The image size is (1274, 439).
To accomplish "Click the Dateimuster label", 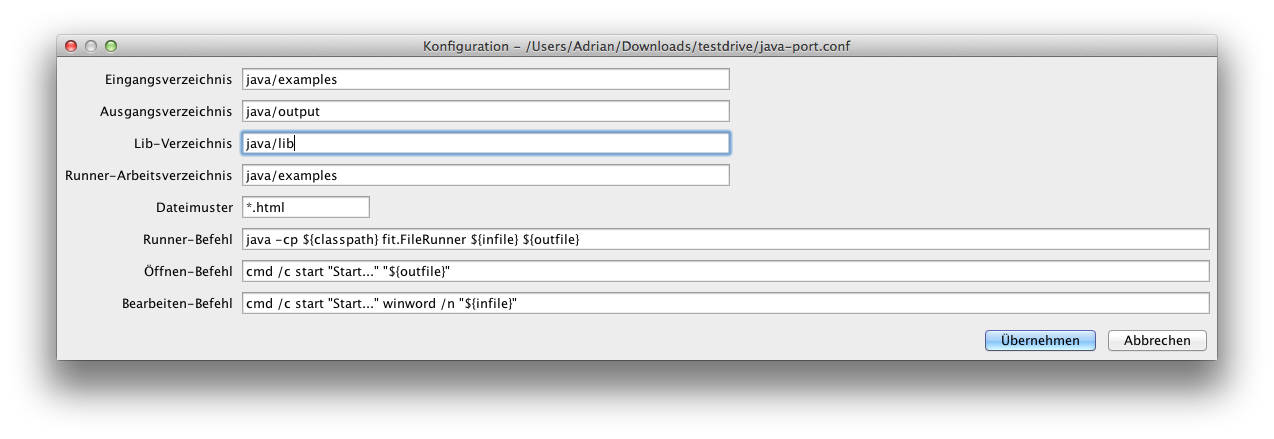I will [194, 207].
